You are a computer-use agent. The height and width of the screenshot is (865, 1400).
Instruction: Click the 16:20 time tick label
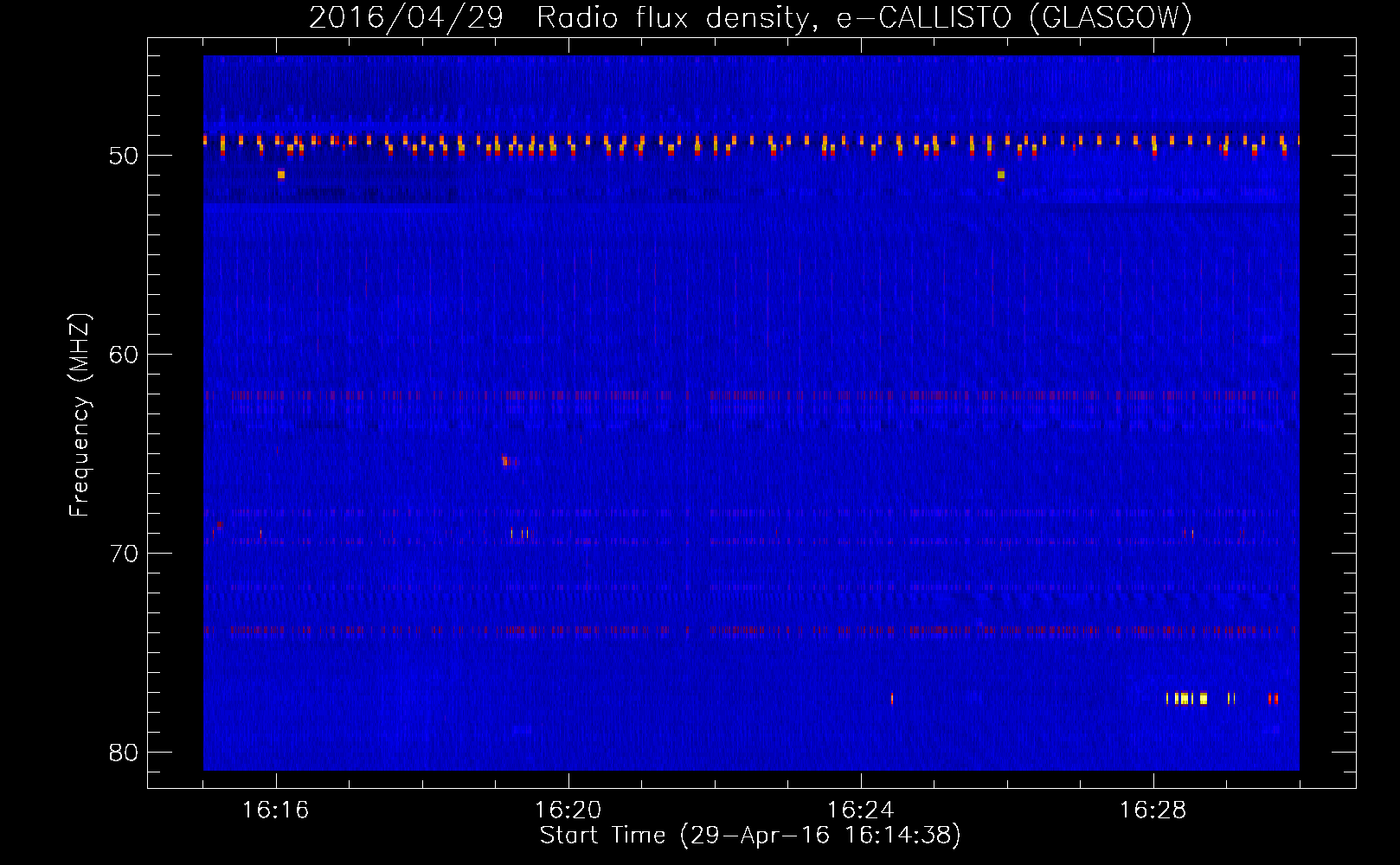568,811
